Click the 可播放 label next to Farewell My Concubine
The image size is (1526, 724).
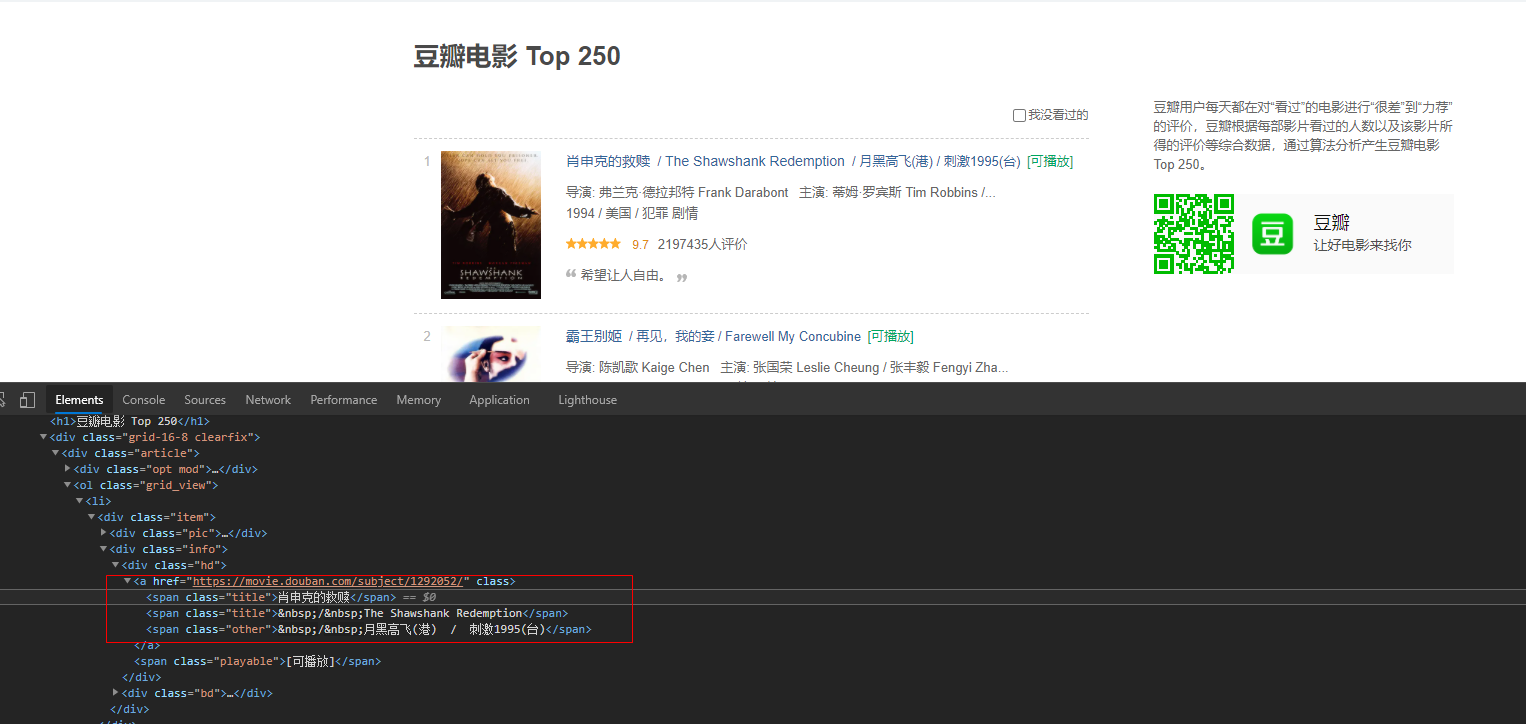[x=890, y=337]
